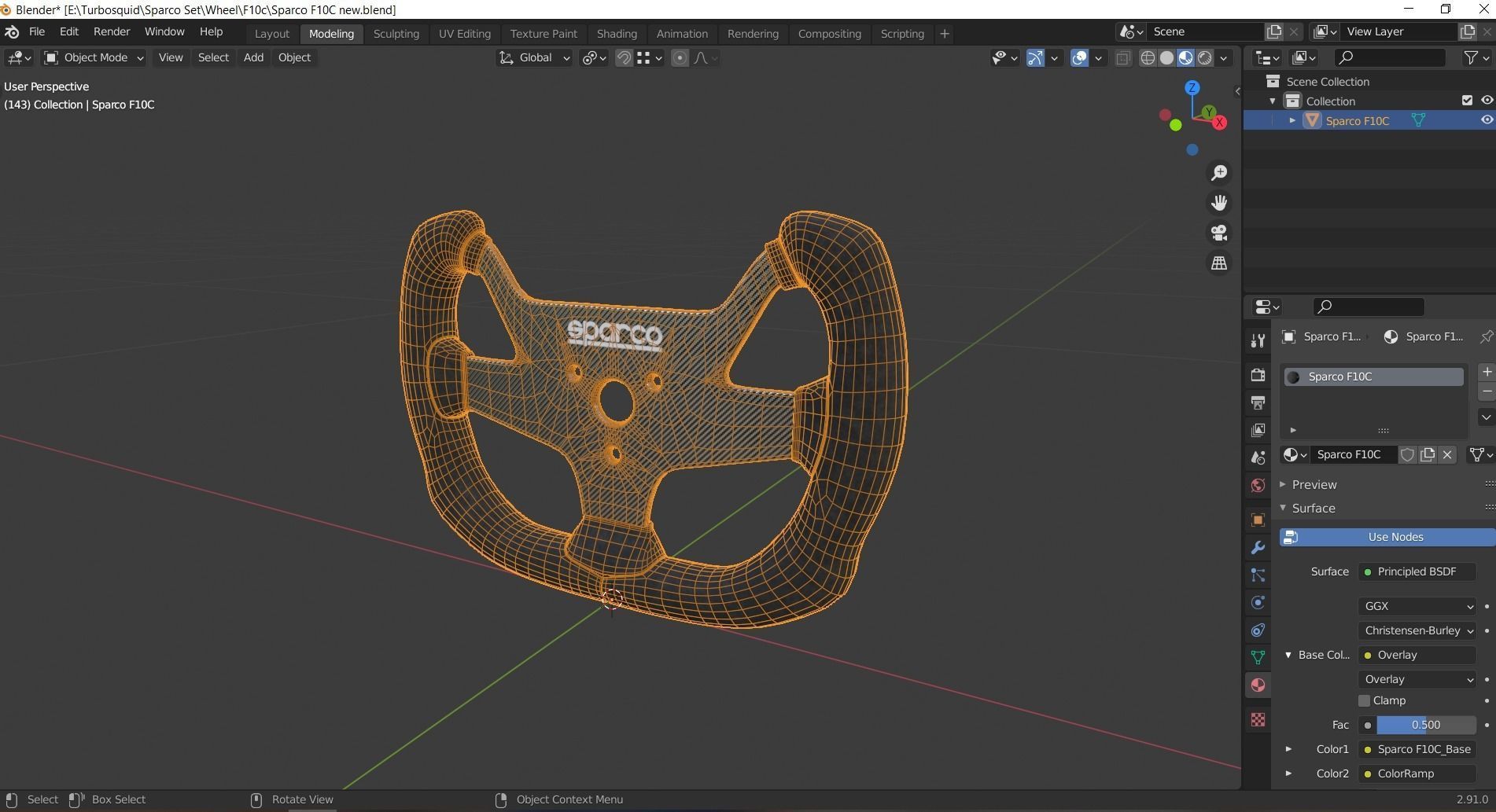This screenshot has height=812, width=1496.
Task: Open the Texture properties checker tab
Action: click(1258, 719)
